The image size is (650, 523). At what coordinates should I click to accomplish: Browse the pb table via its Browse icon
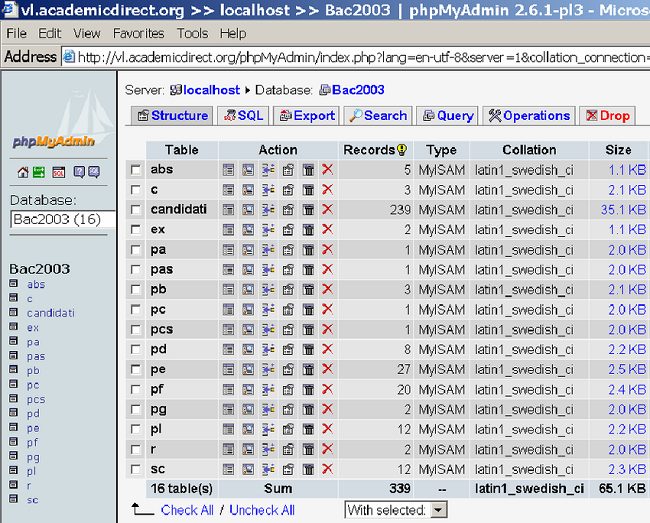coord(228,289)
